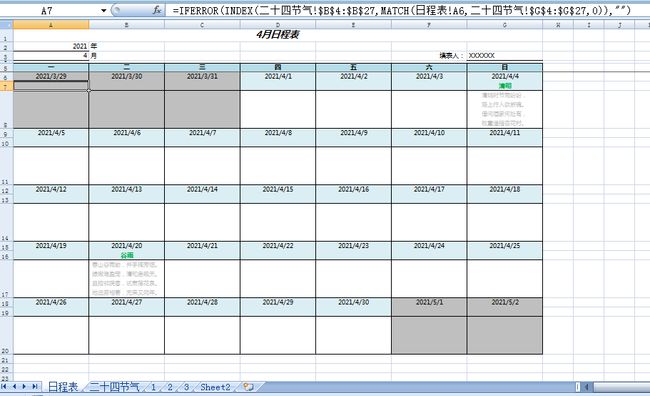This screenshot has height=396, width=650.
Task: Select cell dated 2021/4/23
Action: (353, 245)
